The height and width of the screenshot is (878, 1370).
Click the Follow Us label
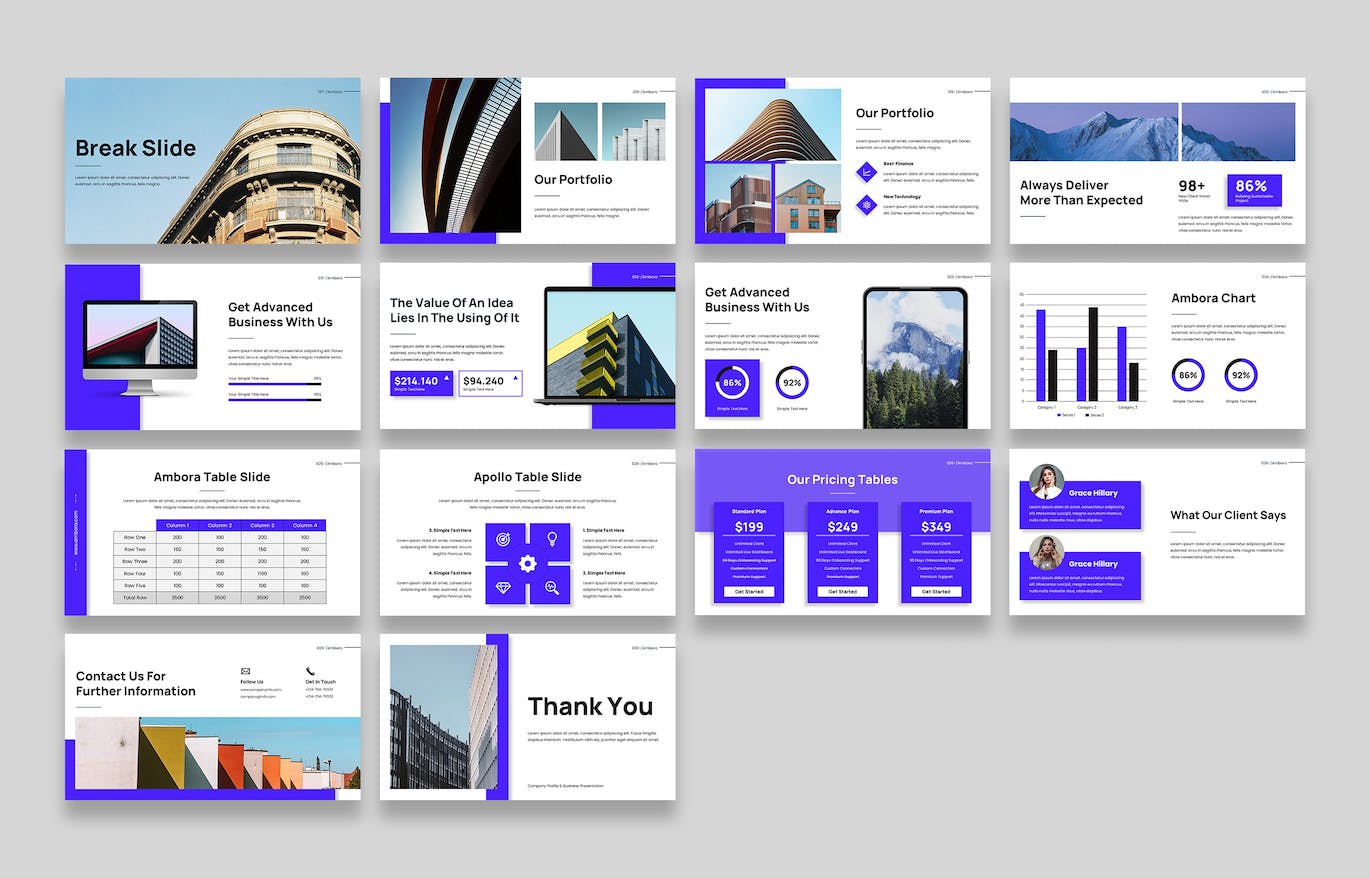tap(252, 682)
